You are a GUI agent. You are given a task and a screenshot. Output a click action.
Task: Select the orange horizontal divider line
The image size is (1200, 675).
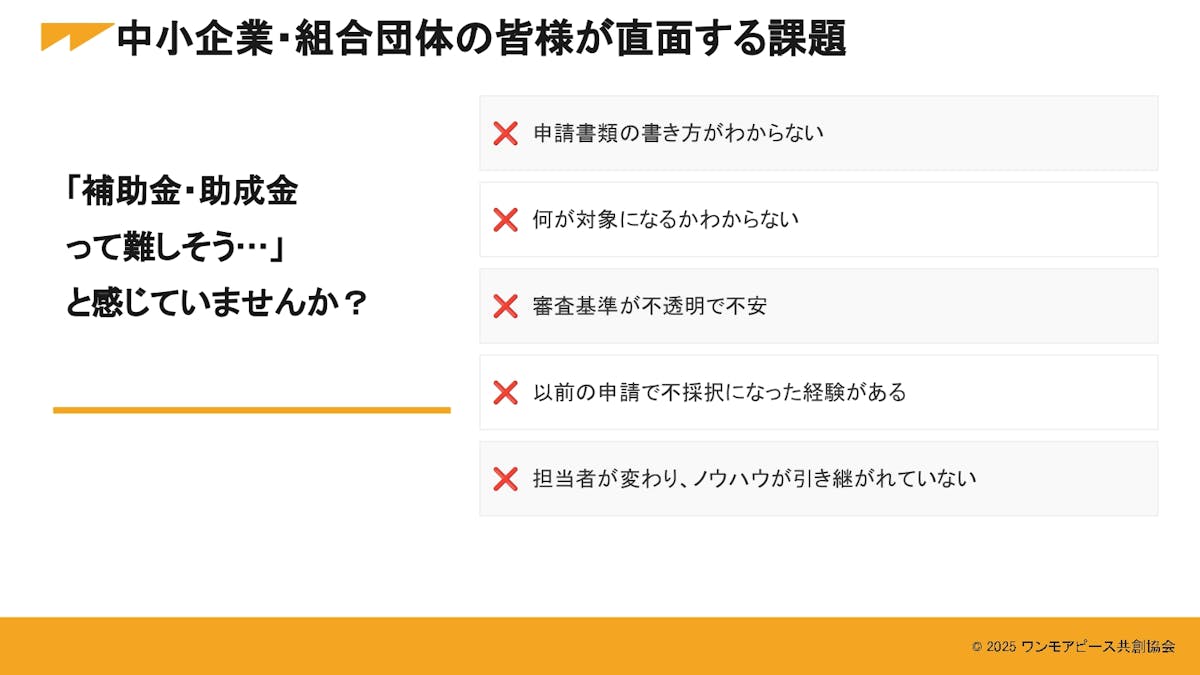pos(252,410)
